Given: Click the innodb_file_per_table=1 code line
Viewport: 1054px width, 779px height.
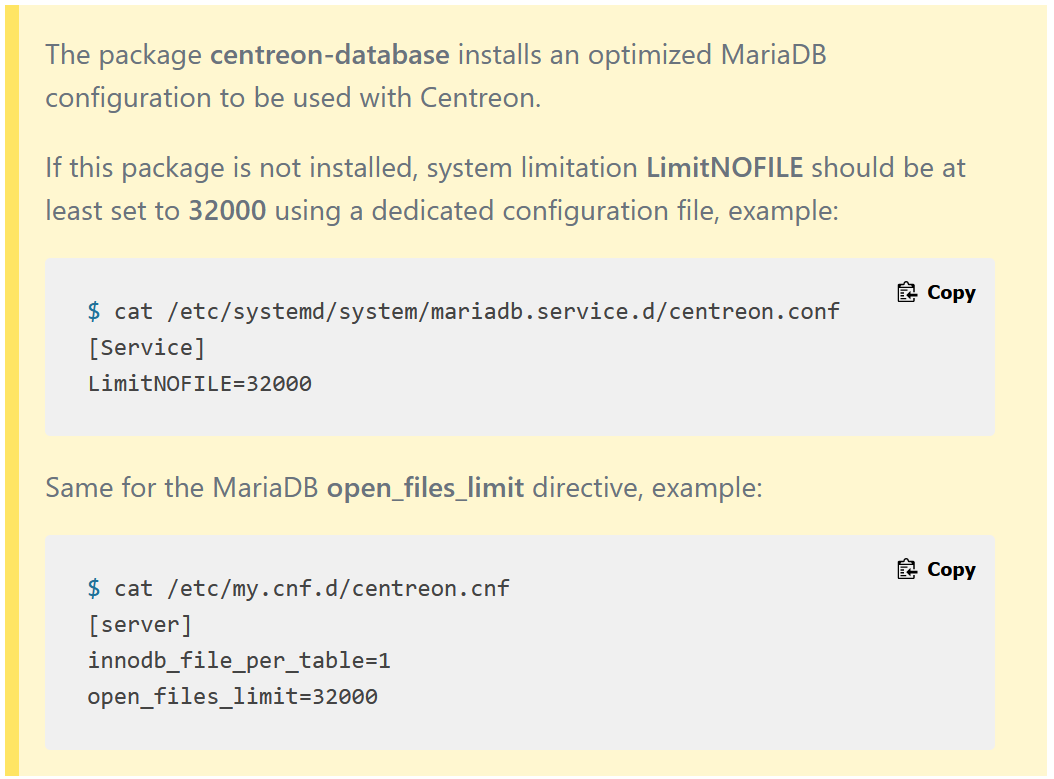Looking at the screenshot, I should coord(238,660).
